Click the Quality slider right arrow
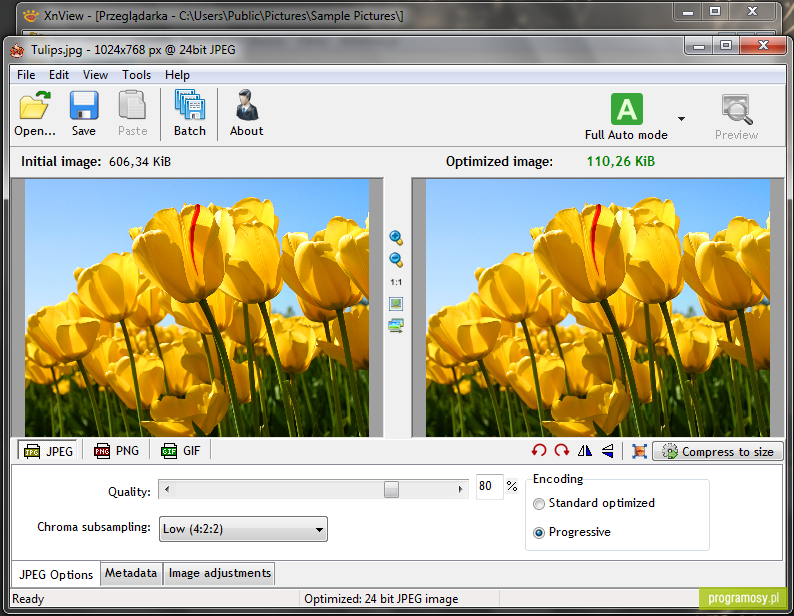The image size is (794, 616). click(x=460, y=489)
